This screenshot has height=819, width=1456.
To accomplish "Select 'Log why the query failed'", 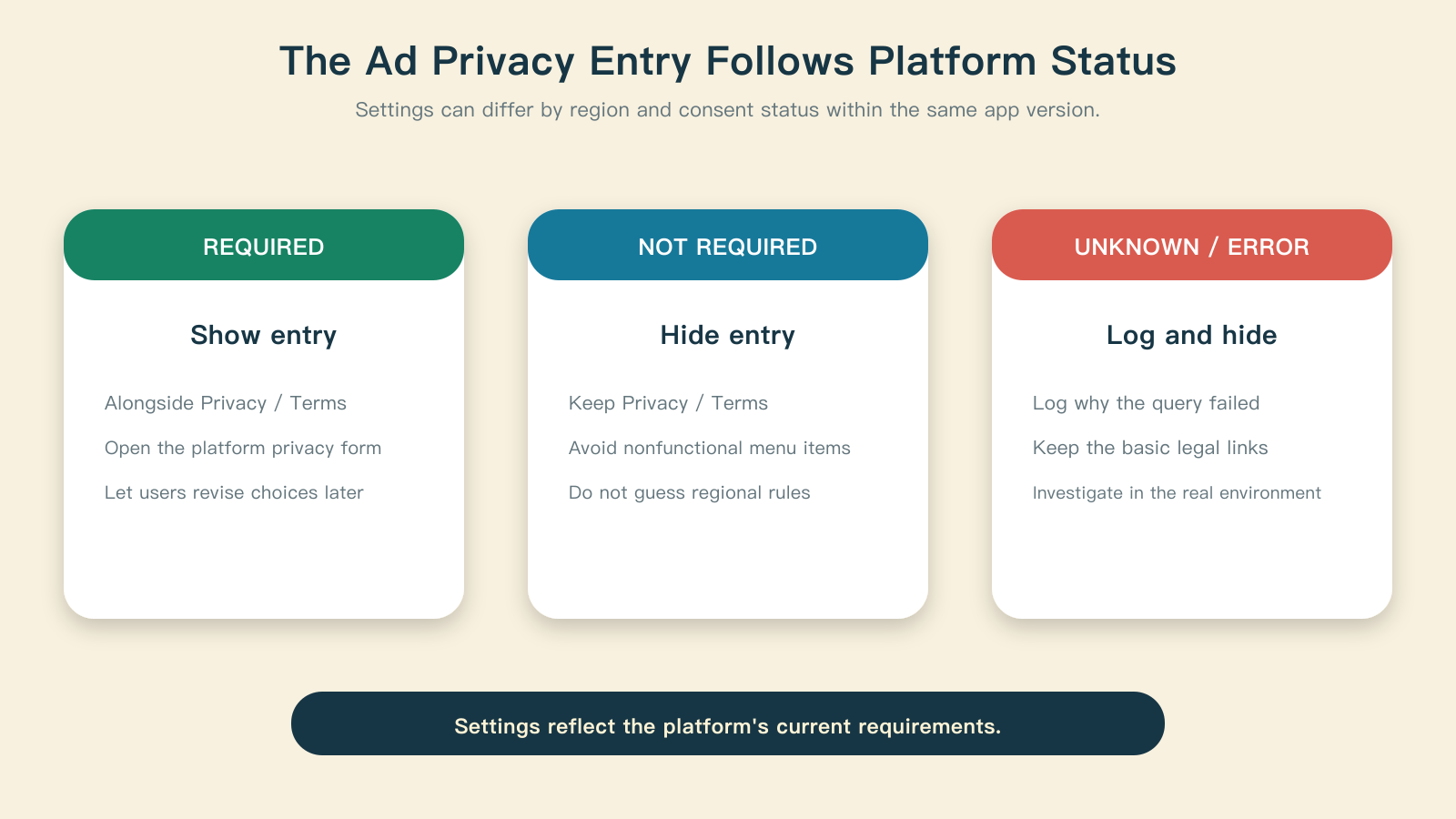I will [x=1147, y=403].
